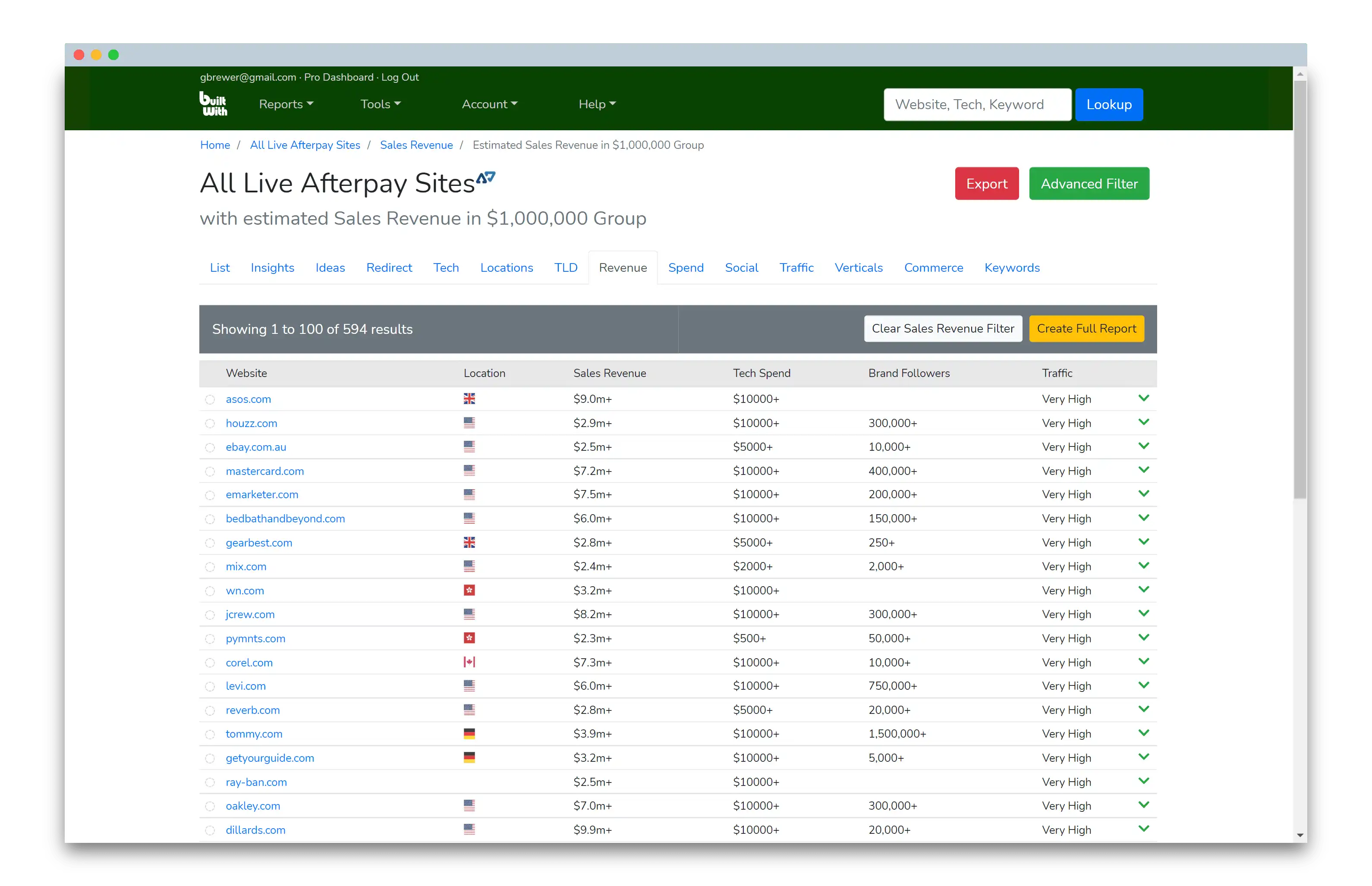Click the scrollbar up arrow

[1300, 74]
